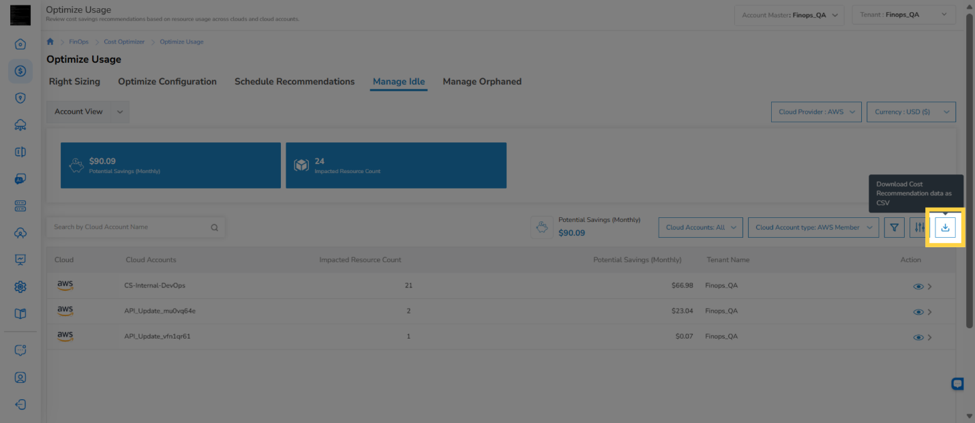The width and height of the screenshot is (975, 423).
Task: Click the logout icon at sidebar bottom
Action: pos(20,404)
